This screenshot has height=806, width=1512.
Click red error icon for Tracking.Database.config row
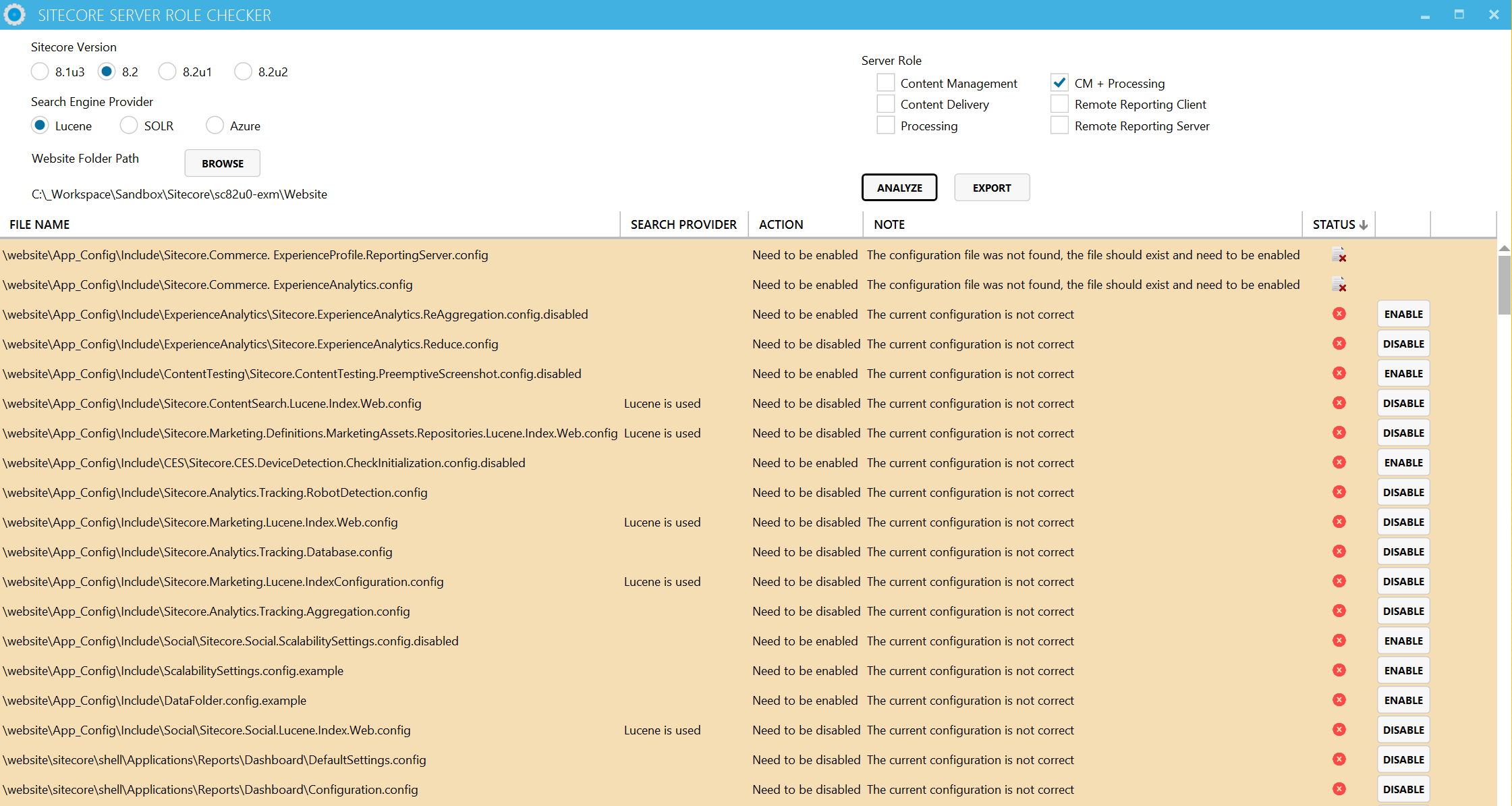click(x=1339, y=552)
